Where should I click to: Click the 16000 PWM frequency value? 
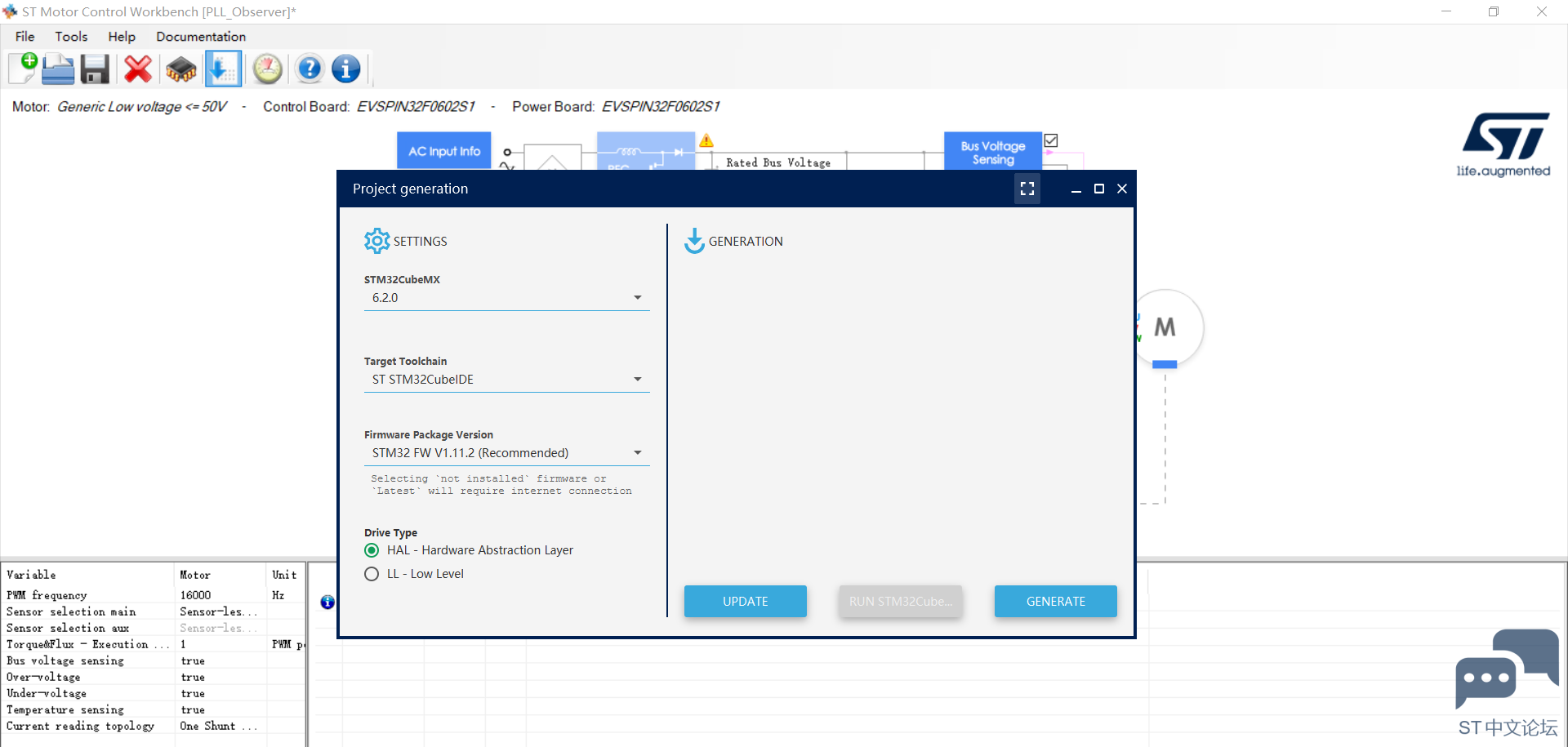[195, 595]
